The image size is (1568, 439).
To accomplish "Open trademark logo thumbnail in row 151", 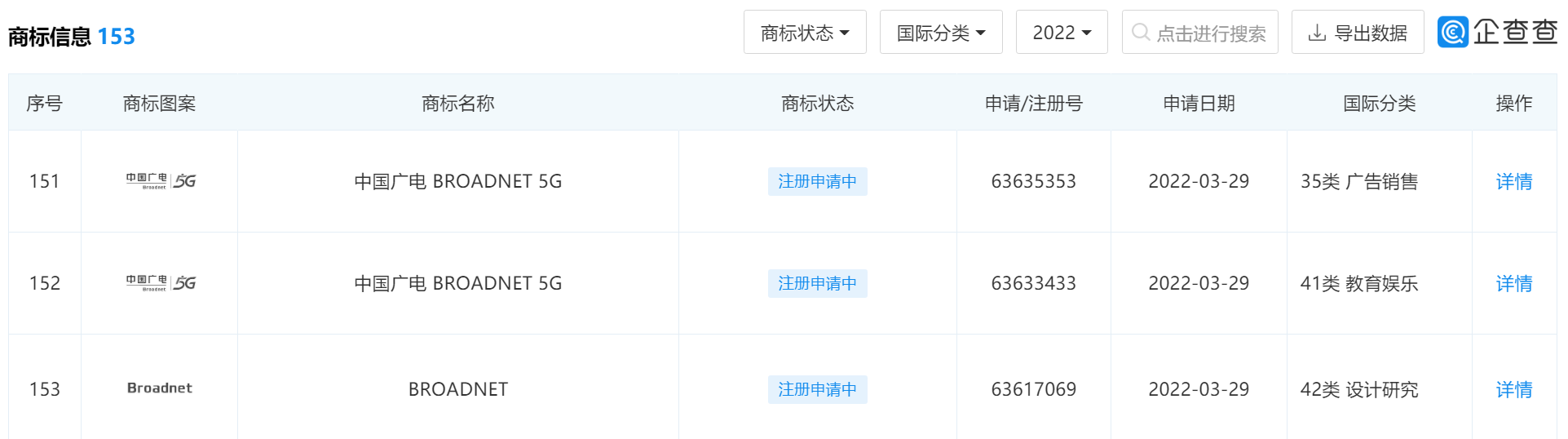I will [161, 181].
